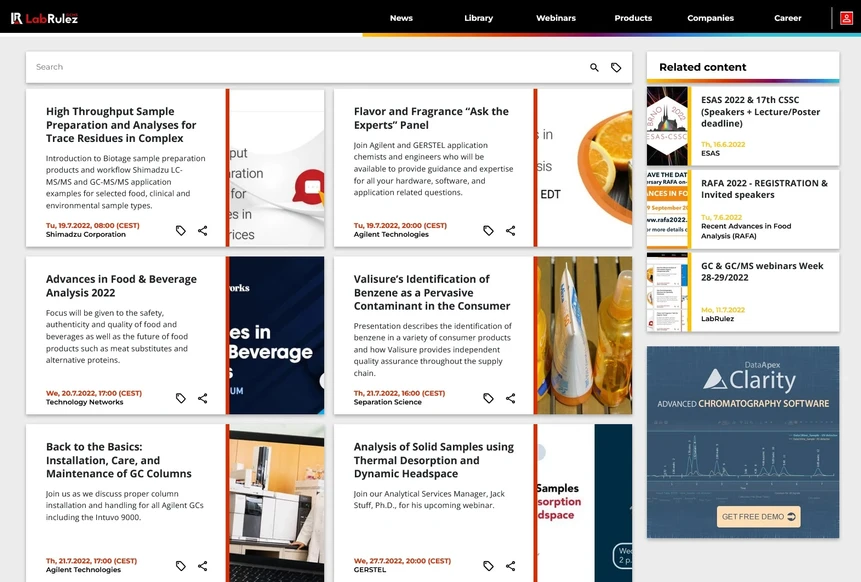This screenshot has height=582, width=861.
Task: Click the sunscreen bottles image on Valisure card
Action: pos(585,335)
